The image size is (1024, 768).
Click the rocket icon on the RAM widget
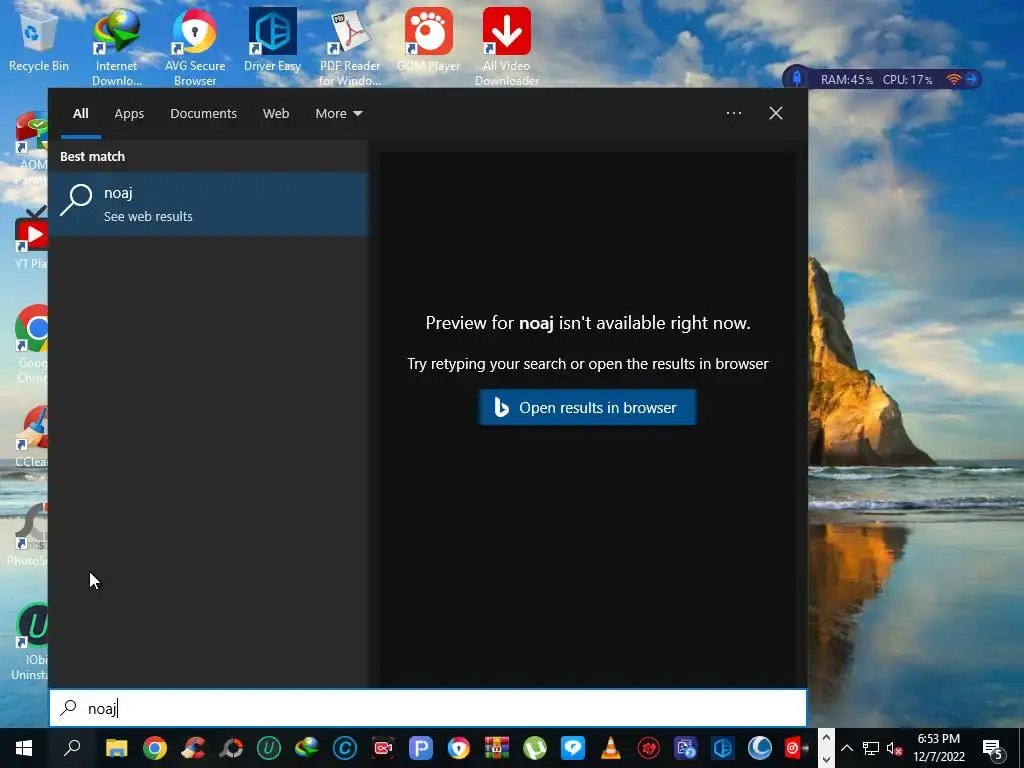click(797, 78)
